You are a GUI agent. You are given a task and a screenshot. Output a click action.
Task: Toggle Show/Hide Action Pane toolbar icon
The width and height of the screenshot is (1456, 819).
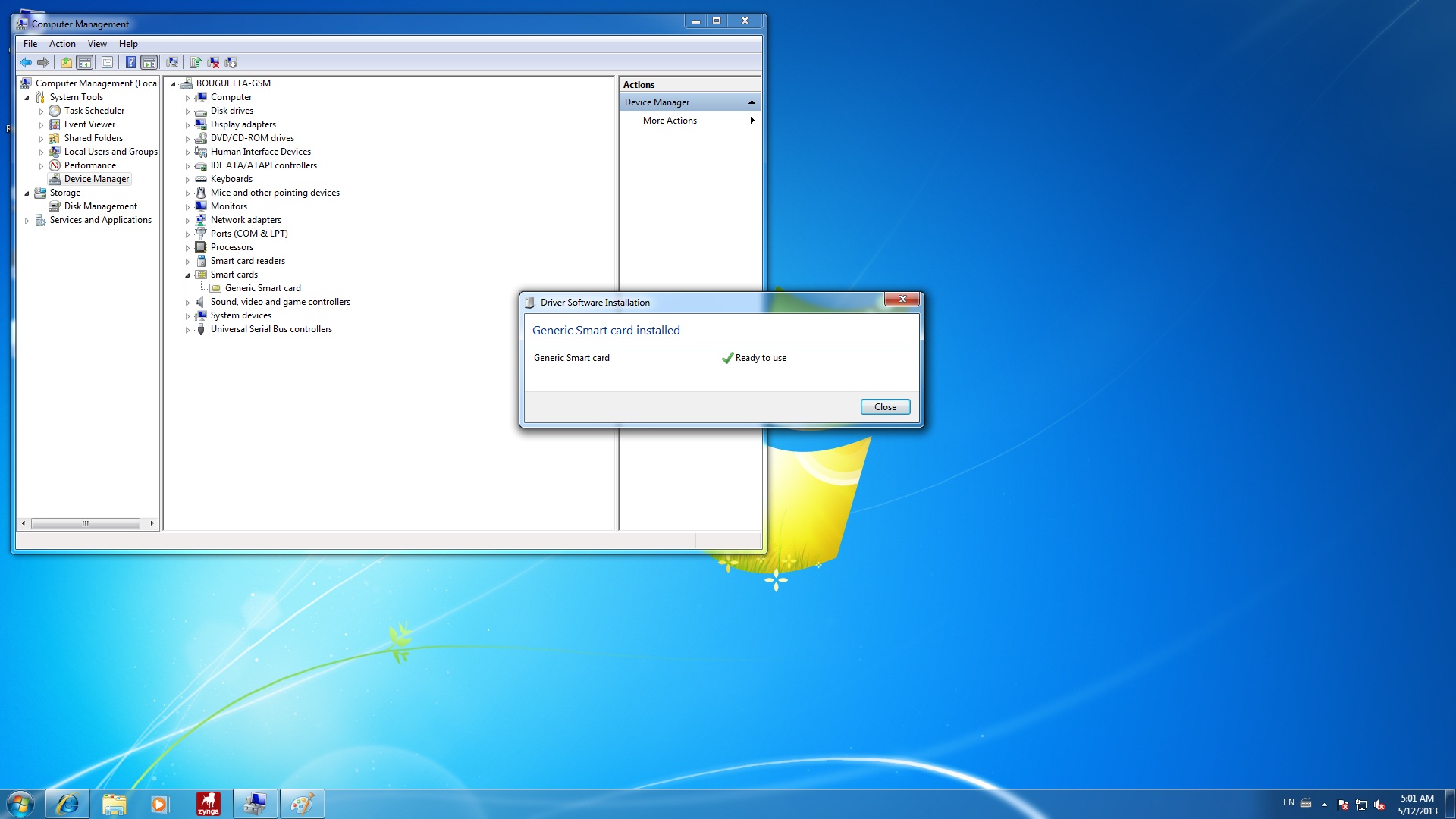pos(149,63)
